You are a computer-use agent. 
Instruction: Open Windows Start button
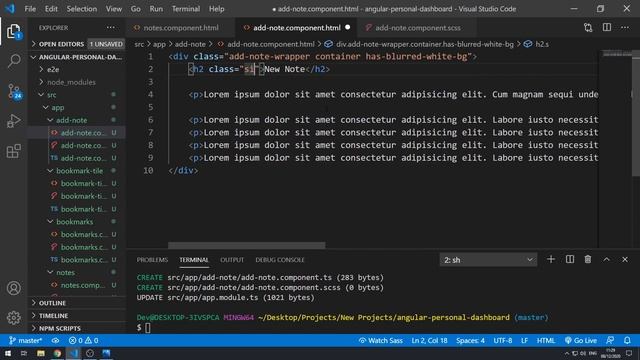click(x=7, y=353)
